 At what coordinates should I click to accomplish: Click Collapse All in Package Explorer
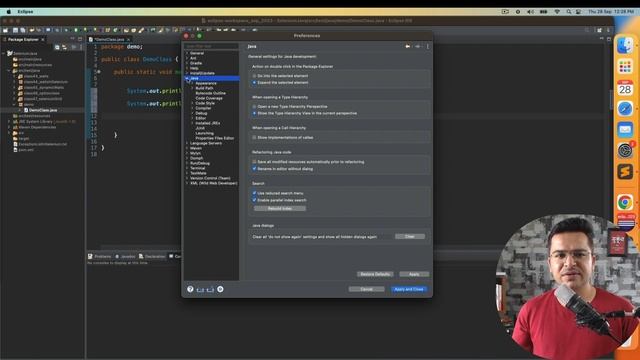(57, 47)
